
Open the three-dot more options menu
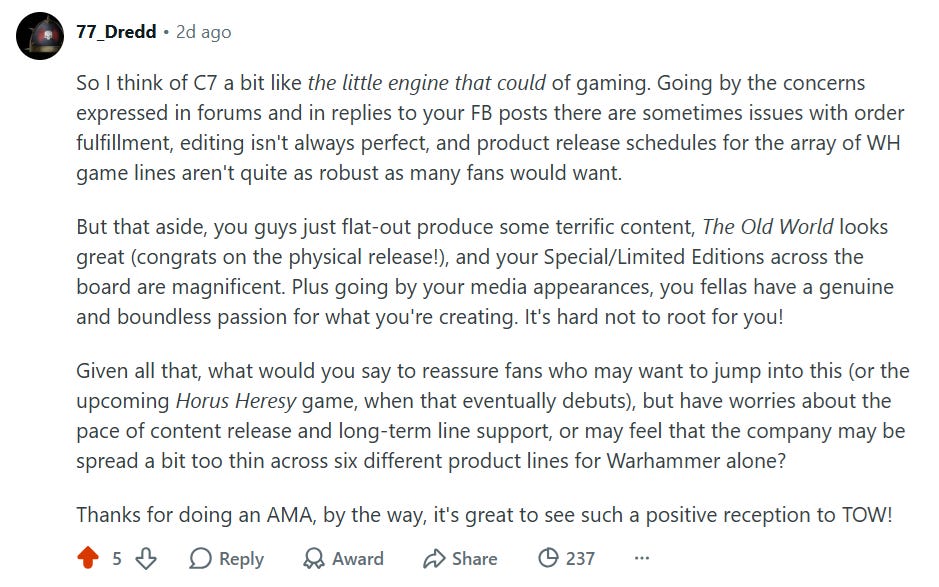click(x=641, y=558)
